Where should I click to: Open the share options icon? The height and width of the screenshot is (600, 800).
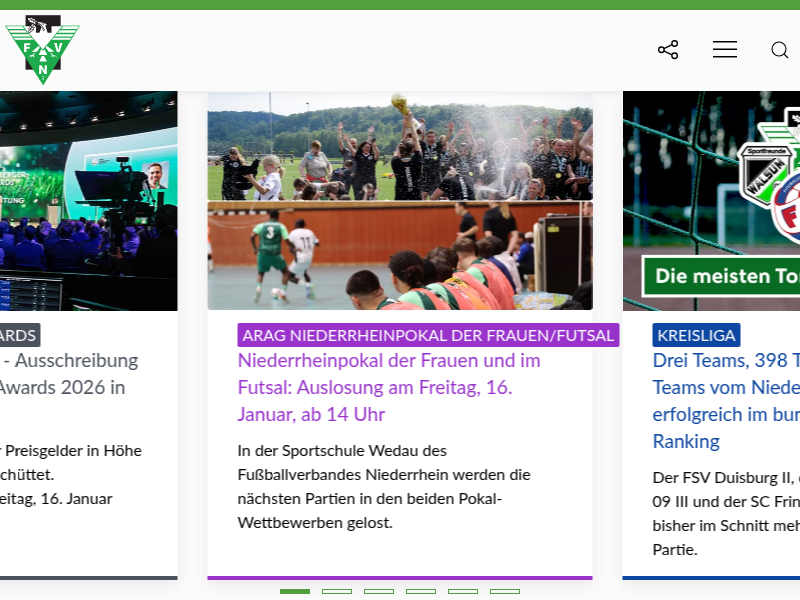(668, 50)
